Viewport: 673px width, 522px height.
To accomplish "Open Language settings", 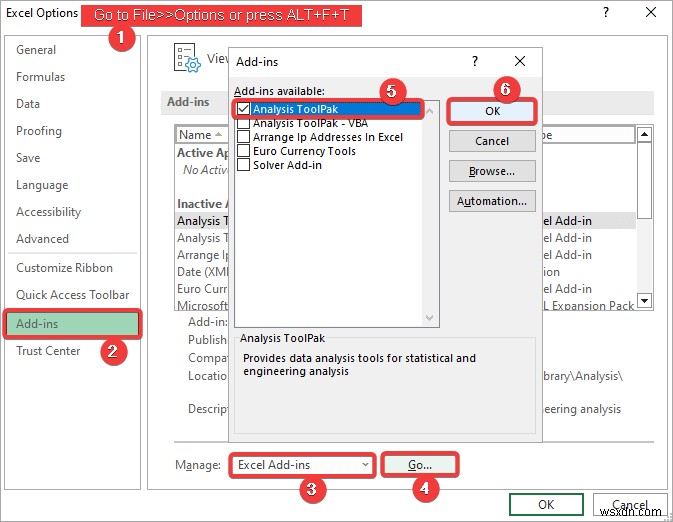I will pos(42,185).
